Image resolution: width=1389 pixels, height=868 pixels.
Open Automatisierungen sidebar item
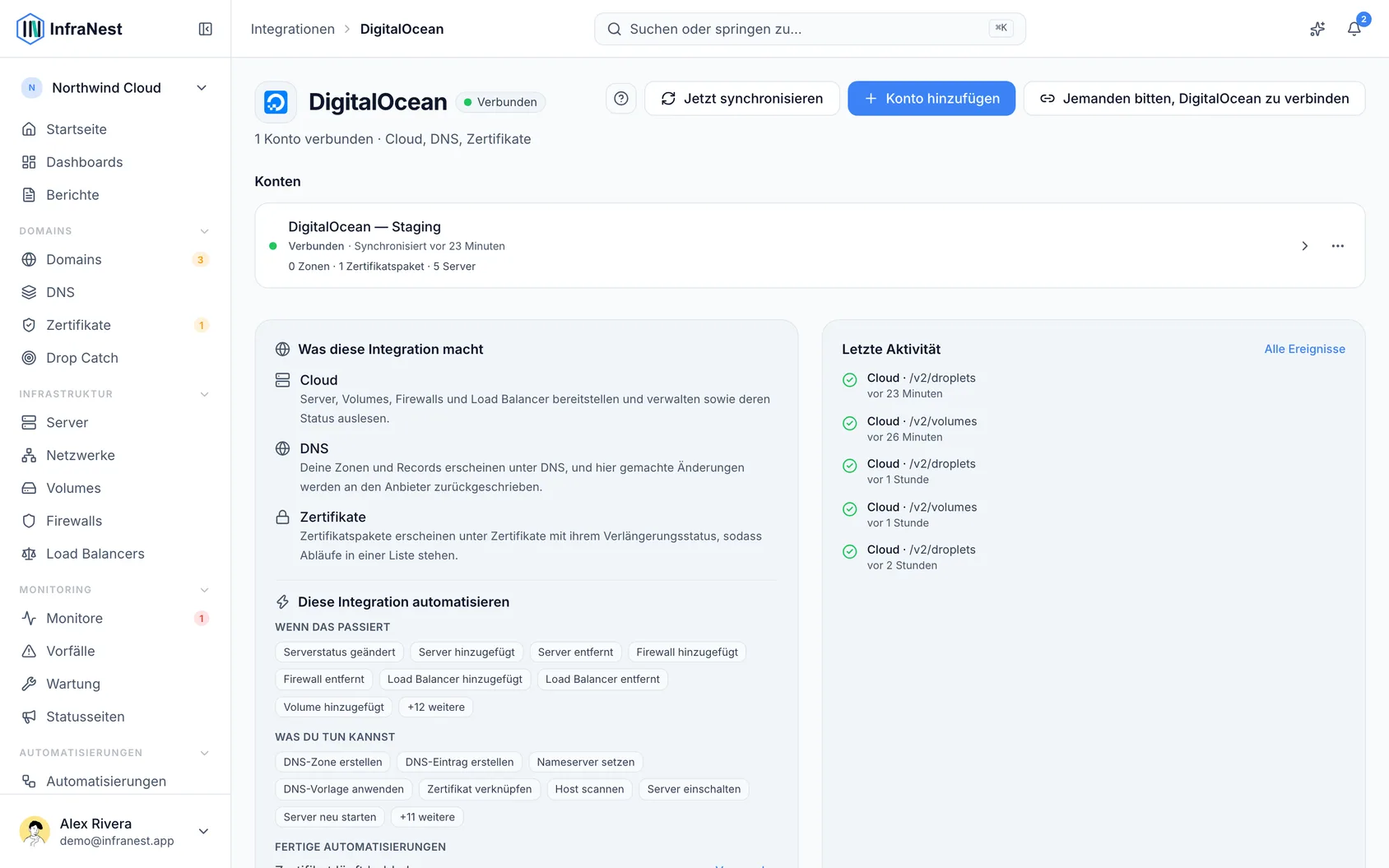point(115,781)
